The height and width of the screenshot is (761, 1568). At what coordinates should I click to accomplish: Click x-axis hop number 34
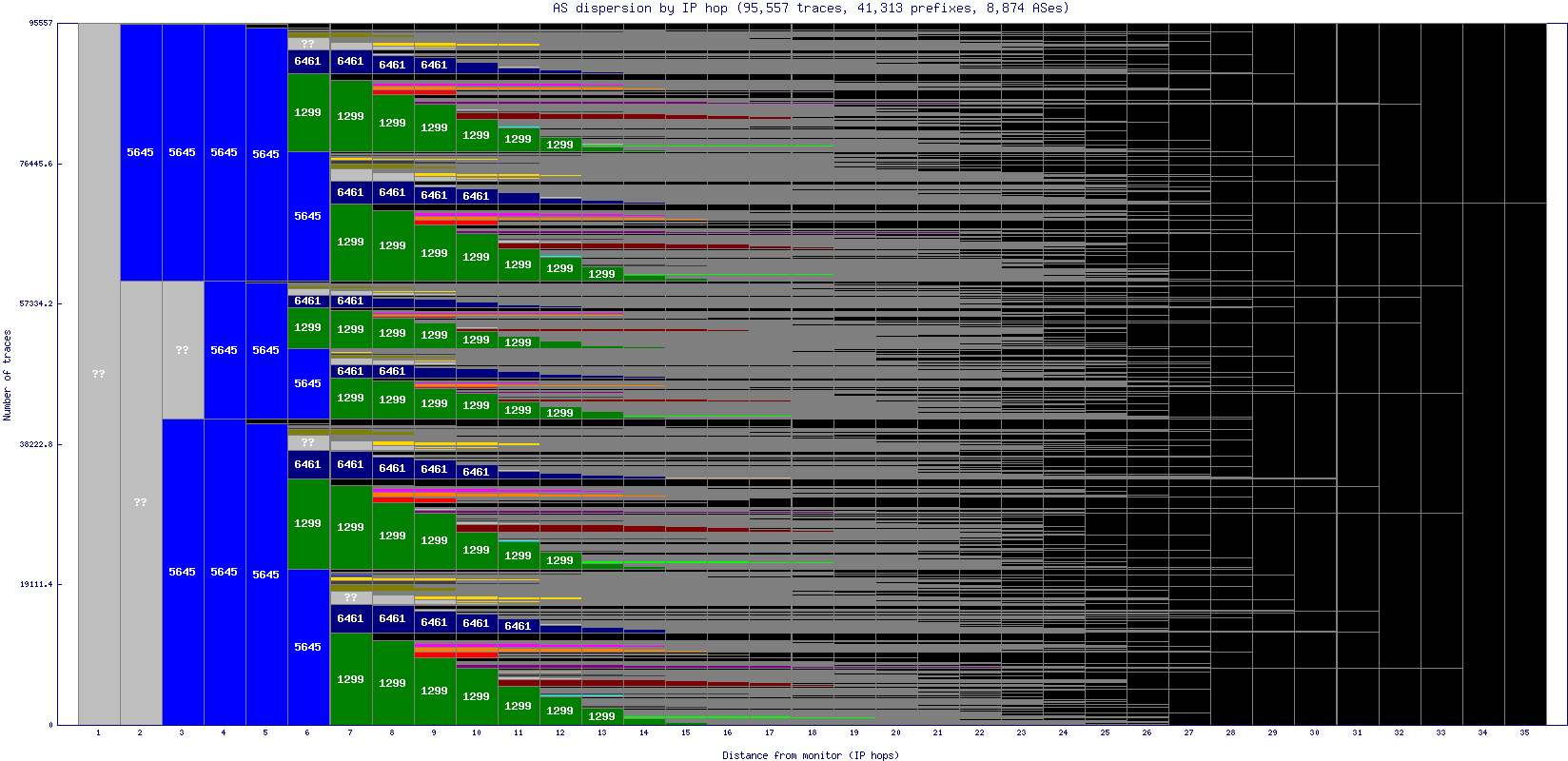[1482, 732]
